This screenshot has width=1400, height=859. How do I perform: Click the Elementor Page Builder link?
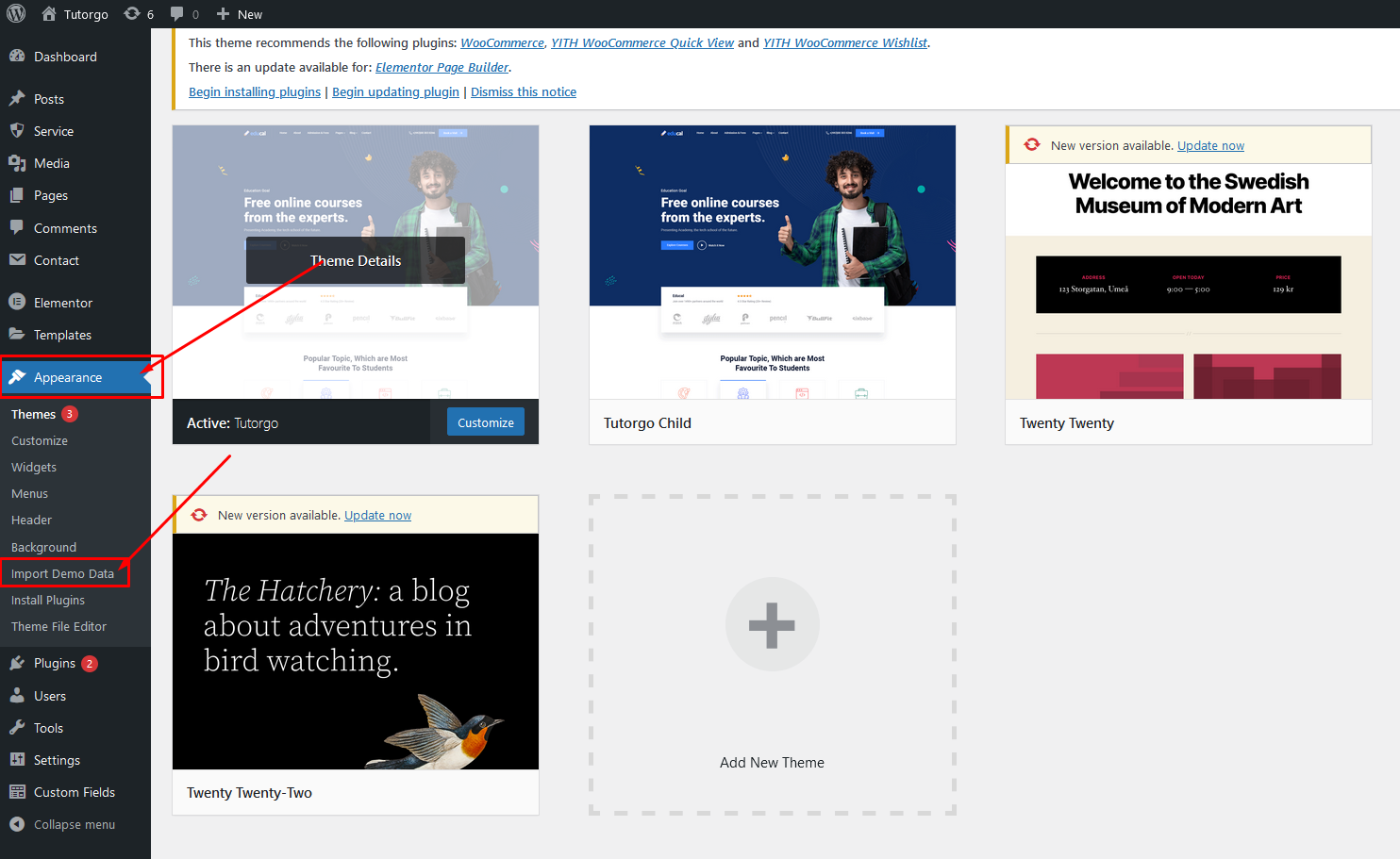tap(442, 67)
